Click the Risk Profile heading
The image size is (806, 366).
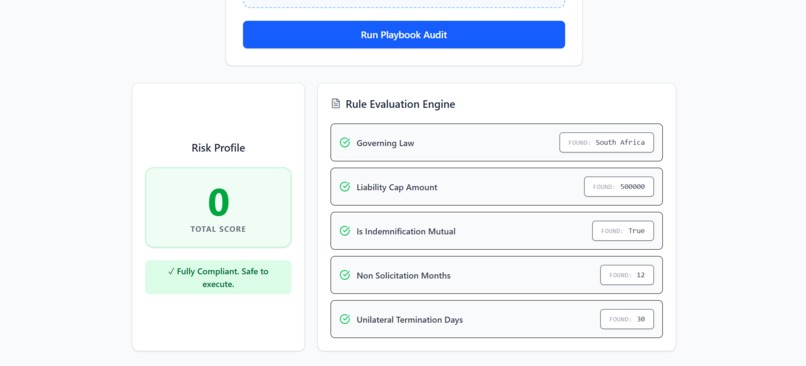(218, 148)
